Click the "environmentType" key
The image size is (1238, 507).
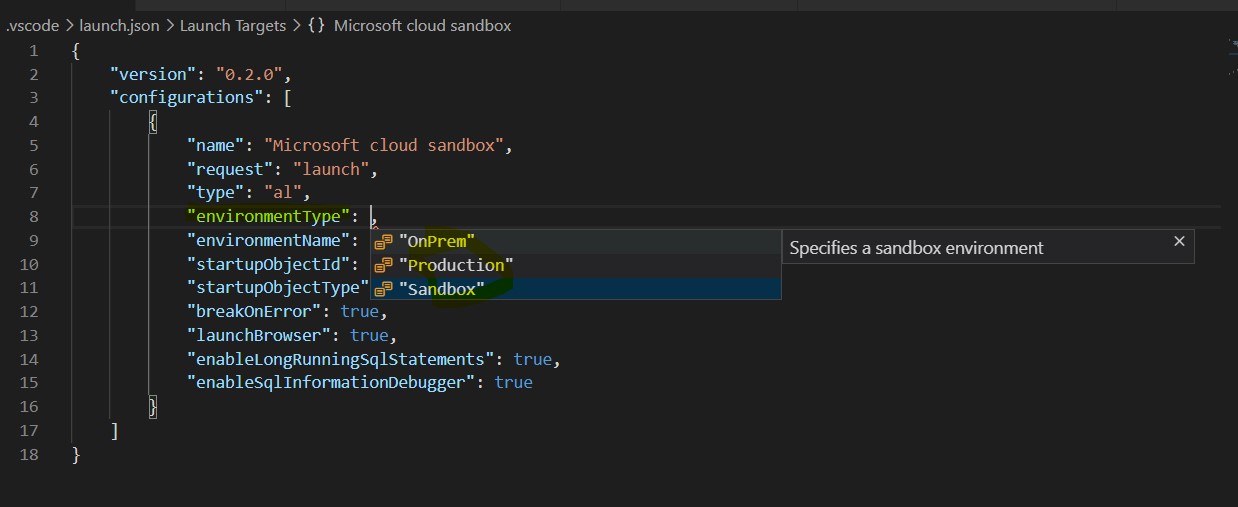[x=268, y=216]
